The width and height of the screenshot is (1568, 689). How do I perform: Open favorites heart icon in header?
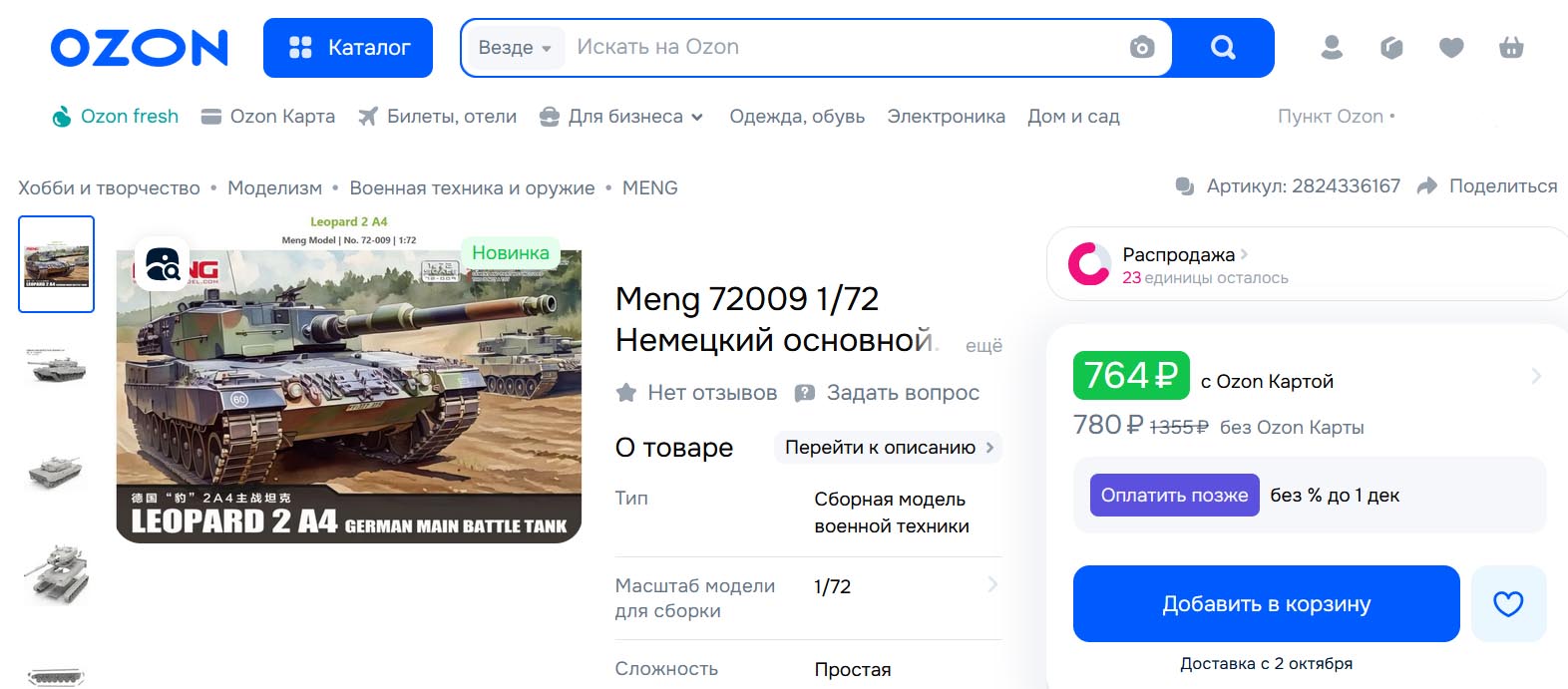point(1451,47)
